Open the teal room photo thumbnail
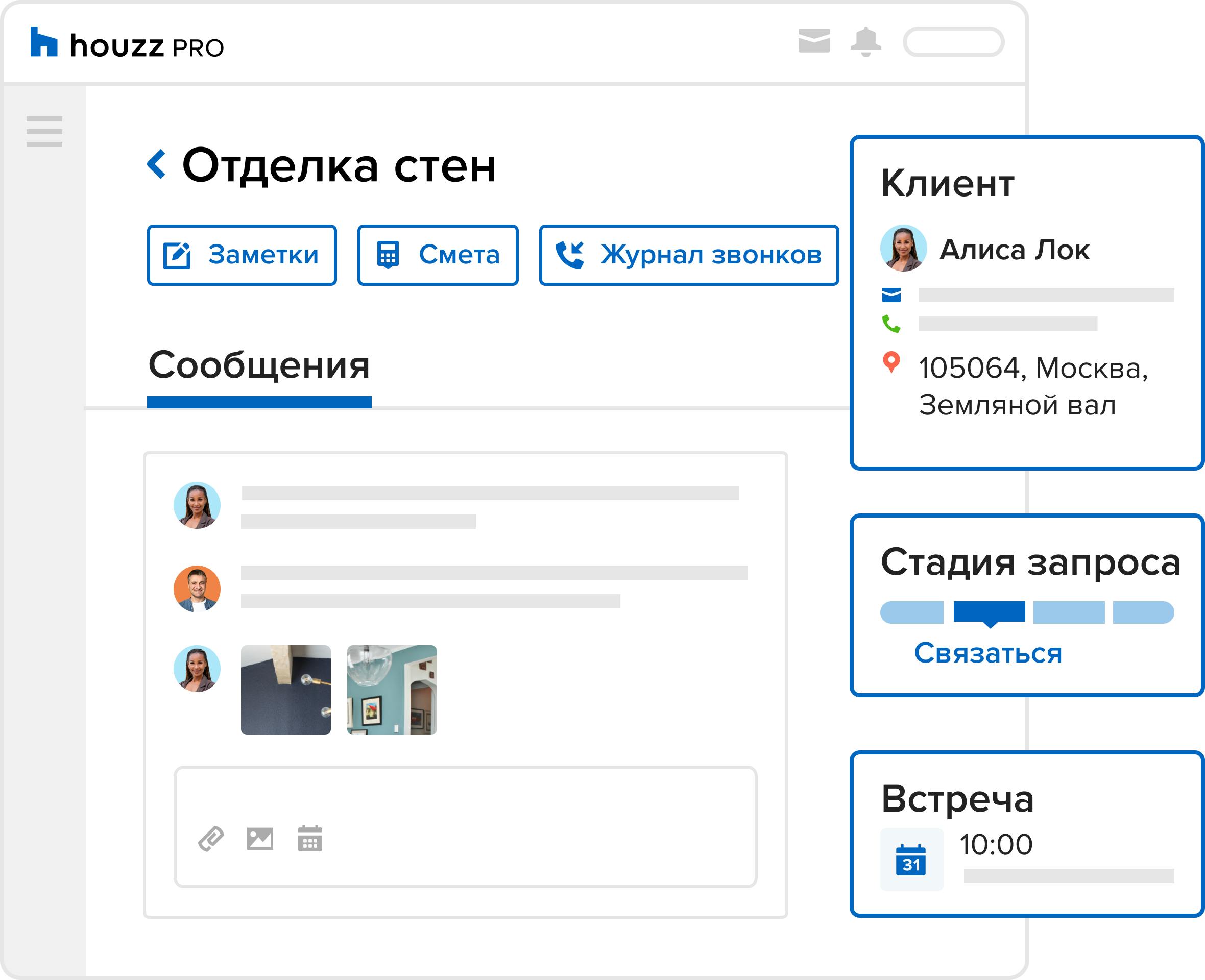 coord(392,690)
